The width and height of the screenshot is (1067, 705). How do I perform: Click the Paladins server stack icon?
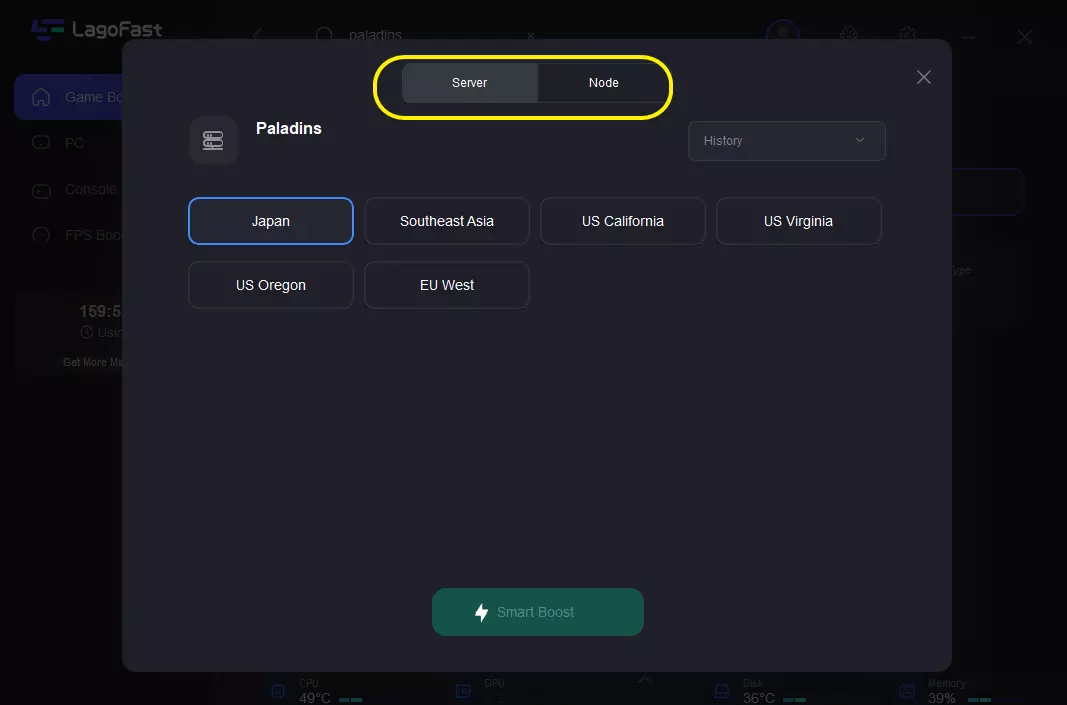point(213,140)
